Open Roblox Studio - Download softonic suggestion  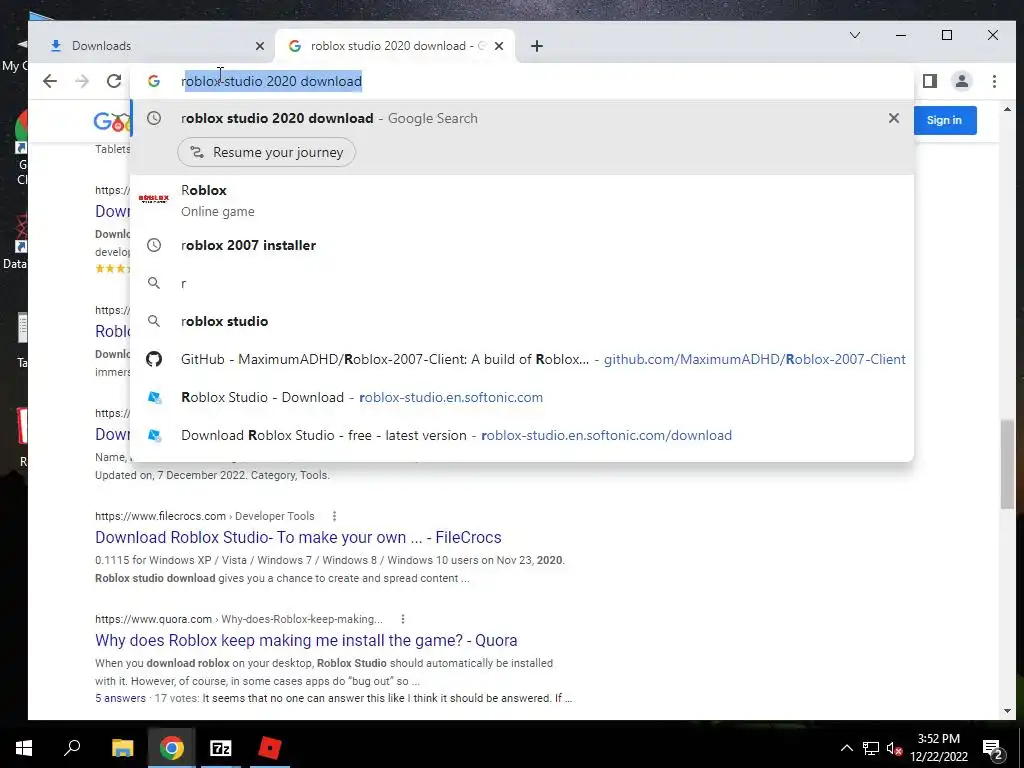tap(522, 397)
